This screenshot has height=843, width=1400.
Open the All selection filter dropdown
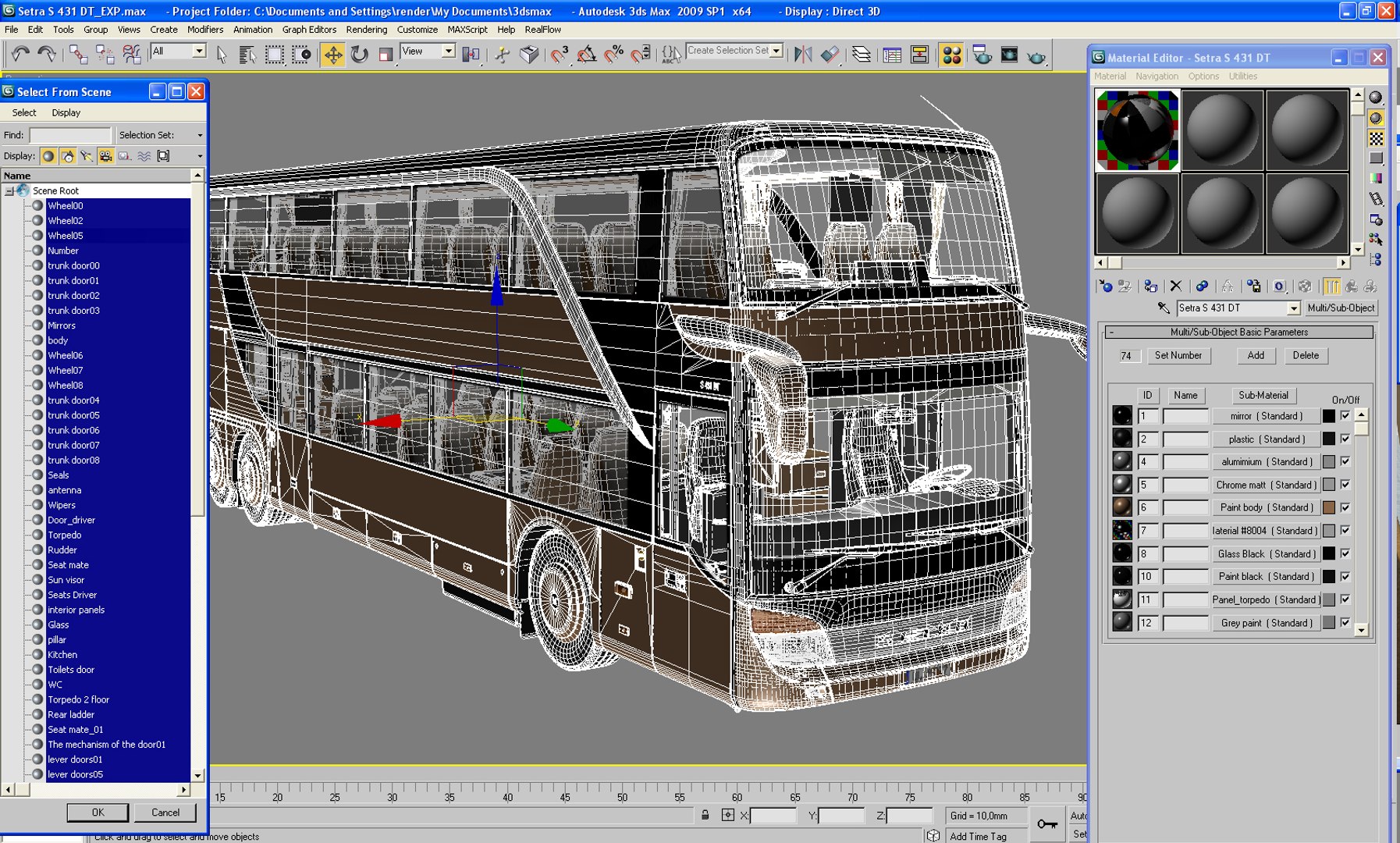tap(199, 51)
